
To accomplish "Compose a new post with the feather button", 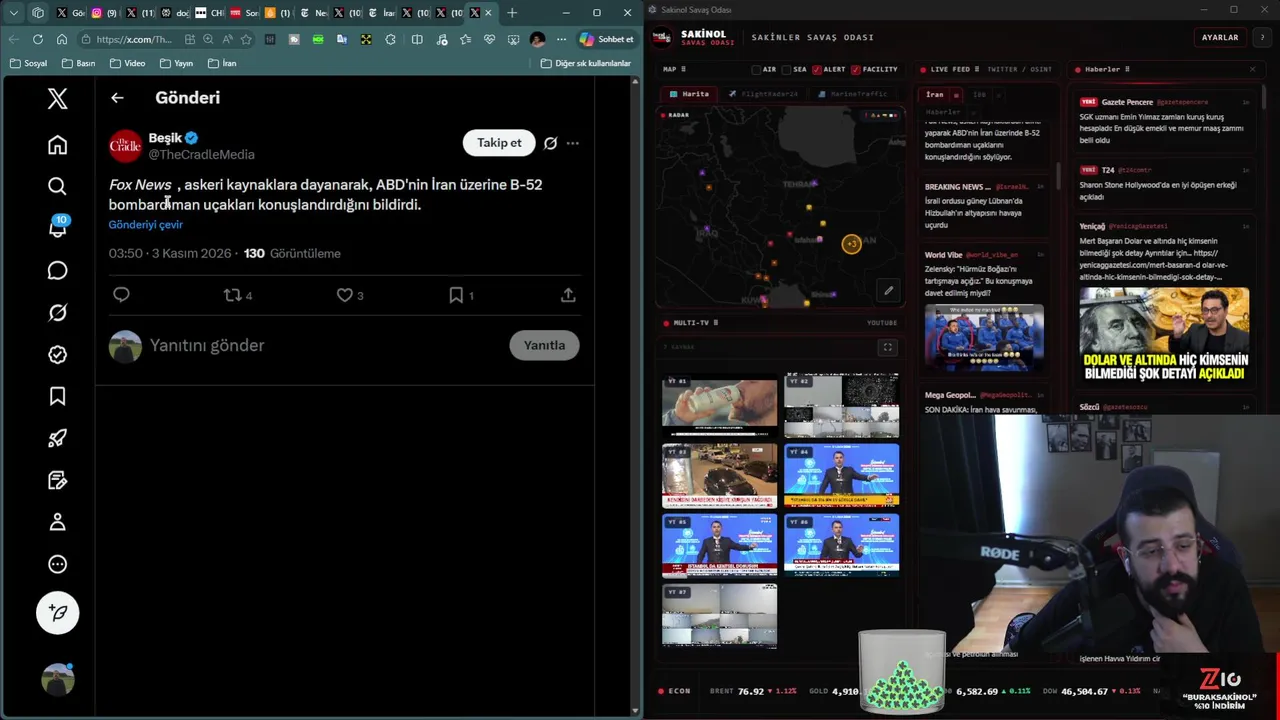I will [x=57, y=613].
